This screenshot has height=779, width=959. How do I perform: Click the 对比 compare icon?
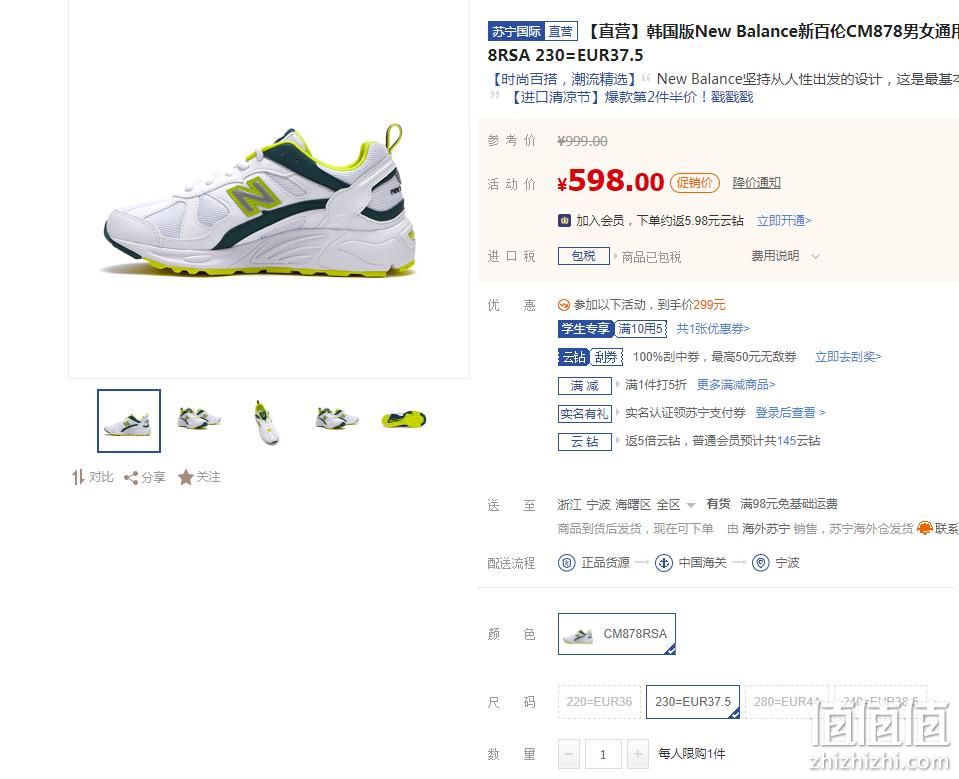(78, 477)
